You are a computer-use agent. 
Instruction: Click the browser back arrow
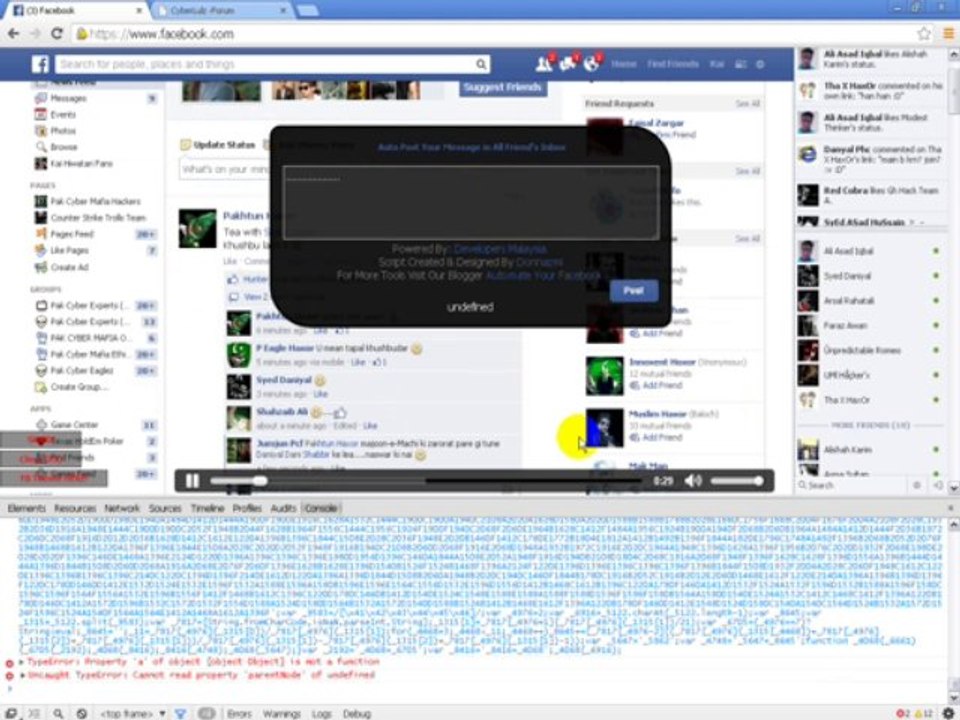[x=13, y=34]
